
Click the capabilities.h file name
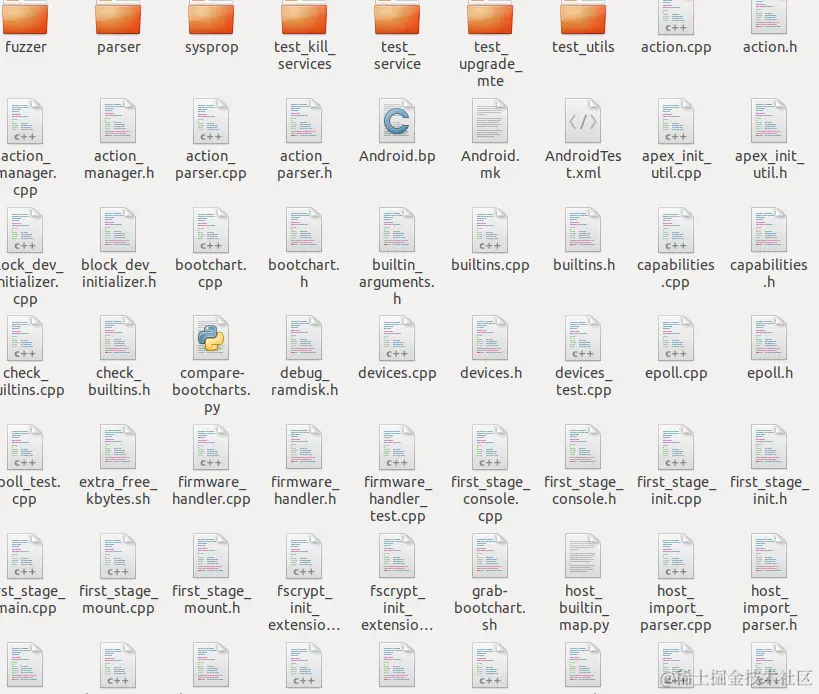tap(769, 273)
